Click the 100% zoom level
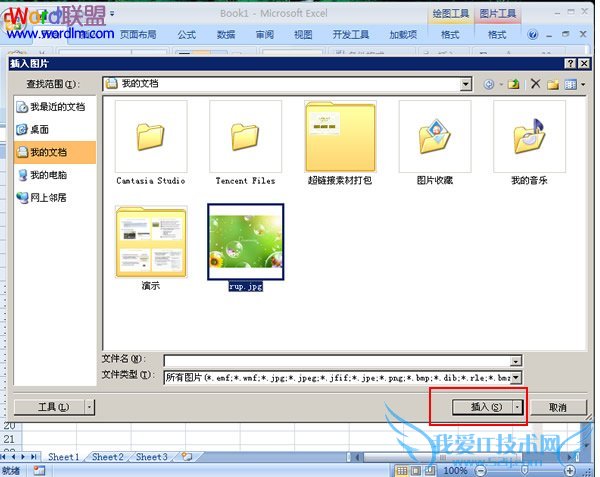Viewport: 600px width, 477px height. pyautogui.click(x=455, y=470)
